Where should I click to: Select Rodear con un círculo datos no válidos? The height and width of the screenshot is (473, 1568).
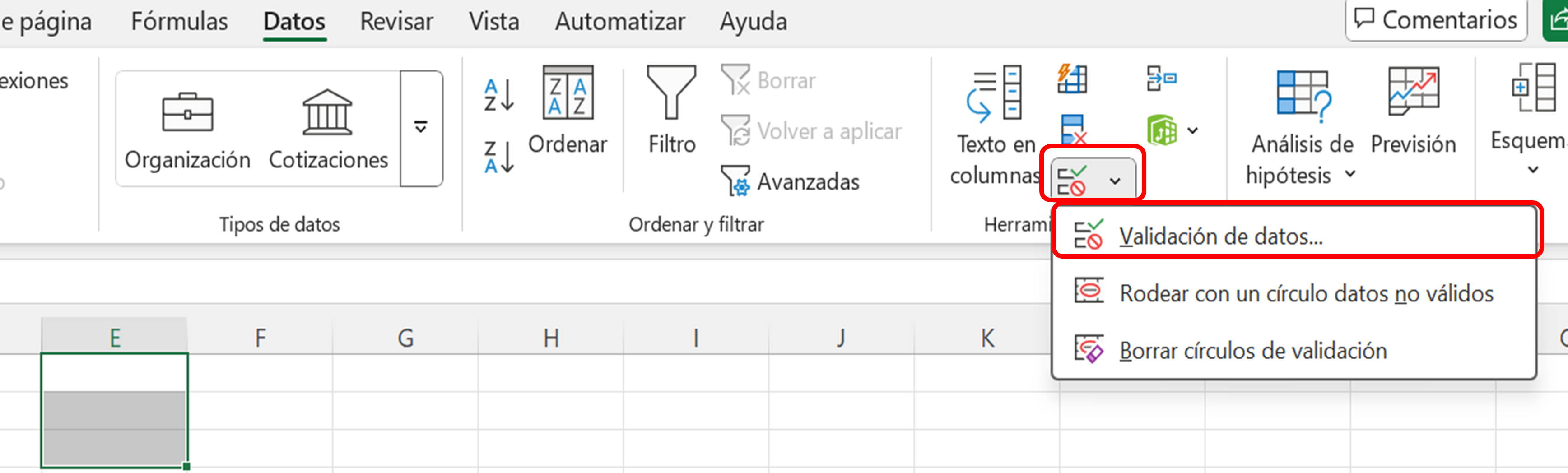(1306, 293)
